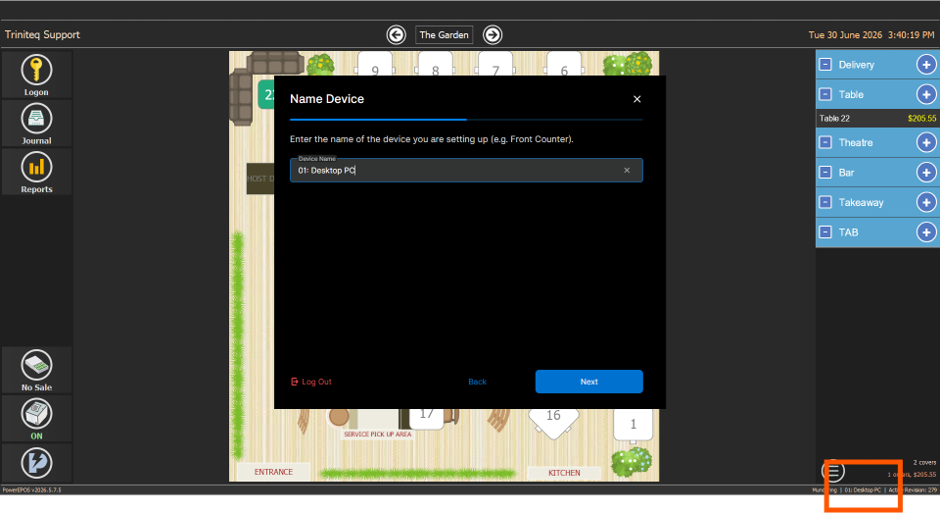
Task: Collapse the Takeaway section
Action: coord(825,202)
